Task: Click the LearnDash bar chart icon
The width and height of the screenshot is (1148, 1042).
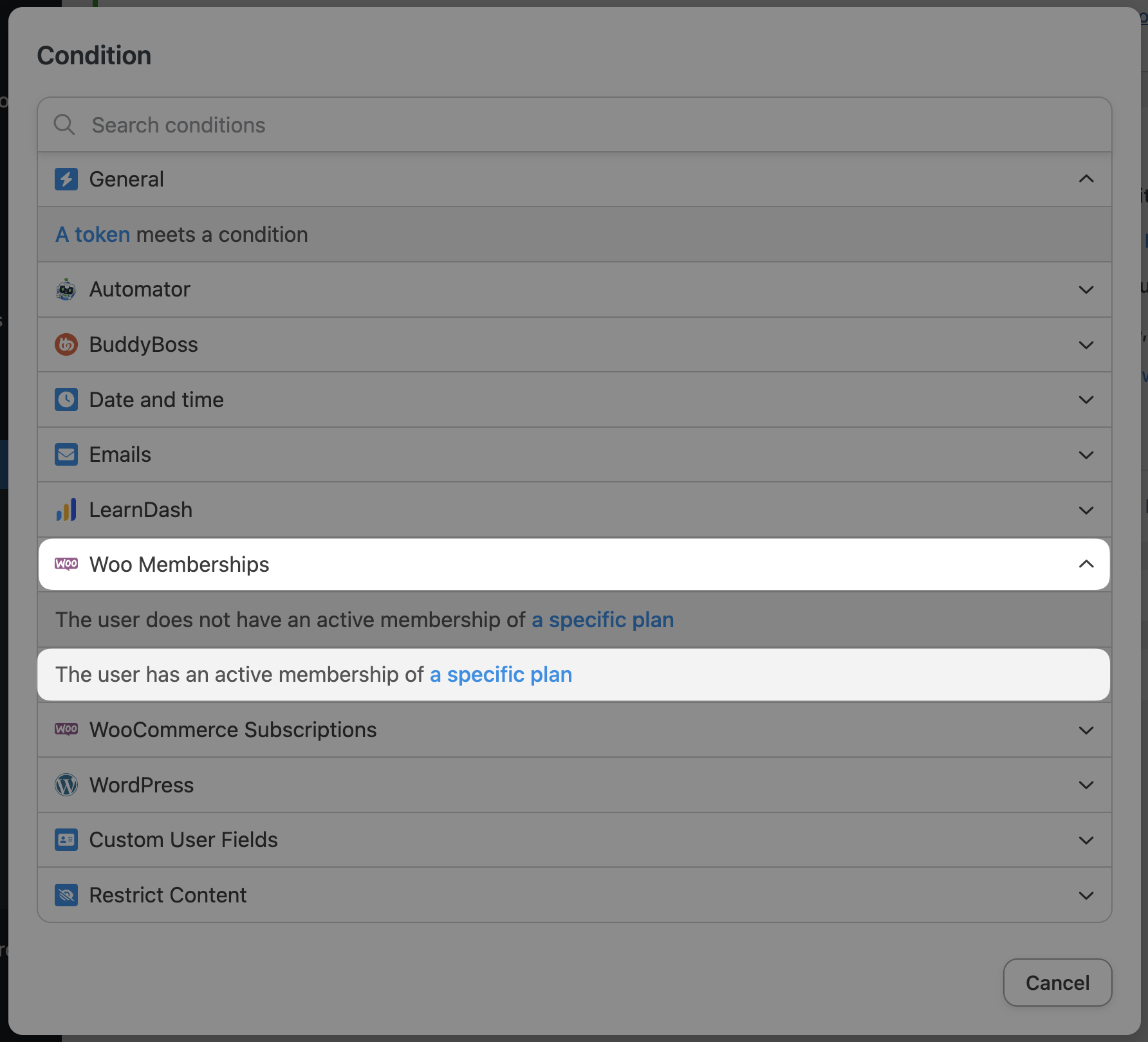Action: [x=66, y=510]
